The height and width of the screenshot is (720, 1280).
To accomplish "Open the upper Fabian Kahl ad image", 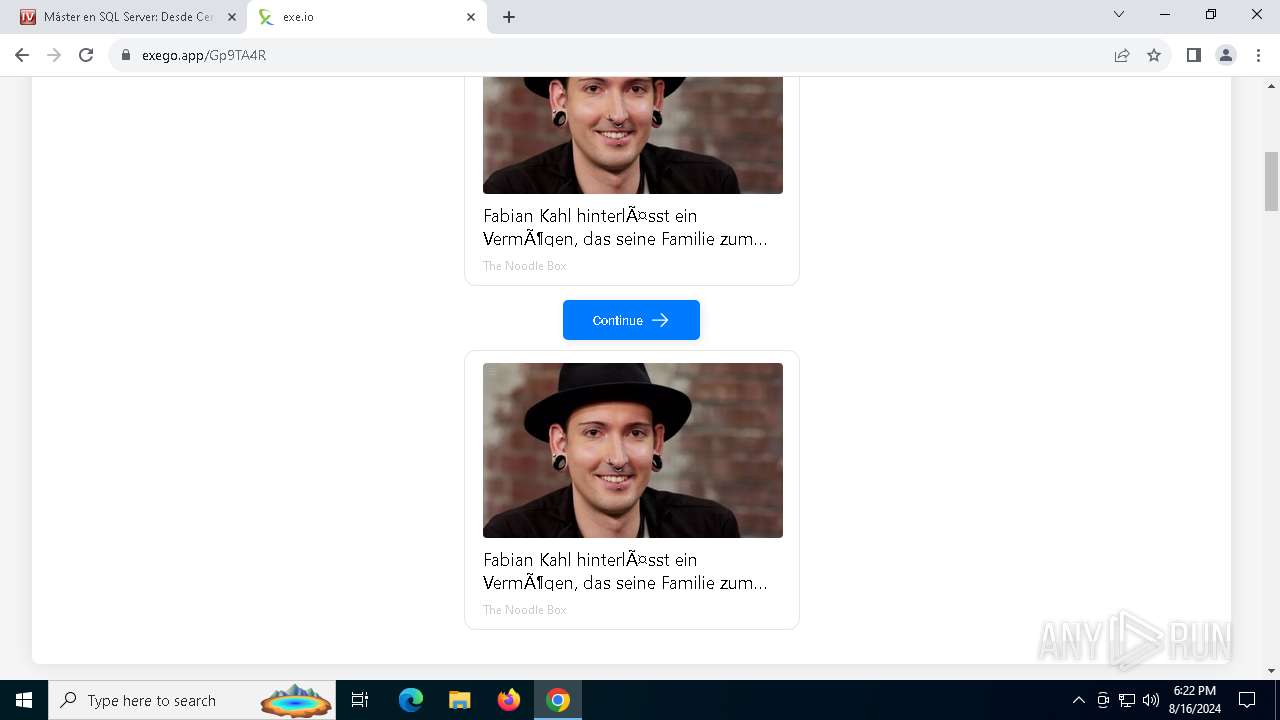I will click(633, 135).
